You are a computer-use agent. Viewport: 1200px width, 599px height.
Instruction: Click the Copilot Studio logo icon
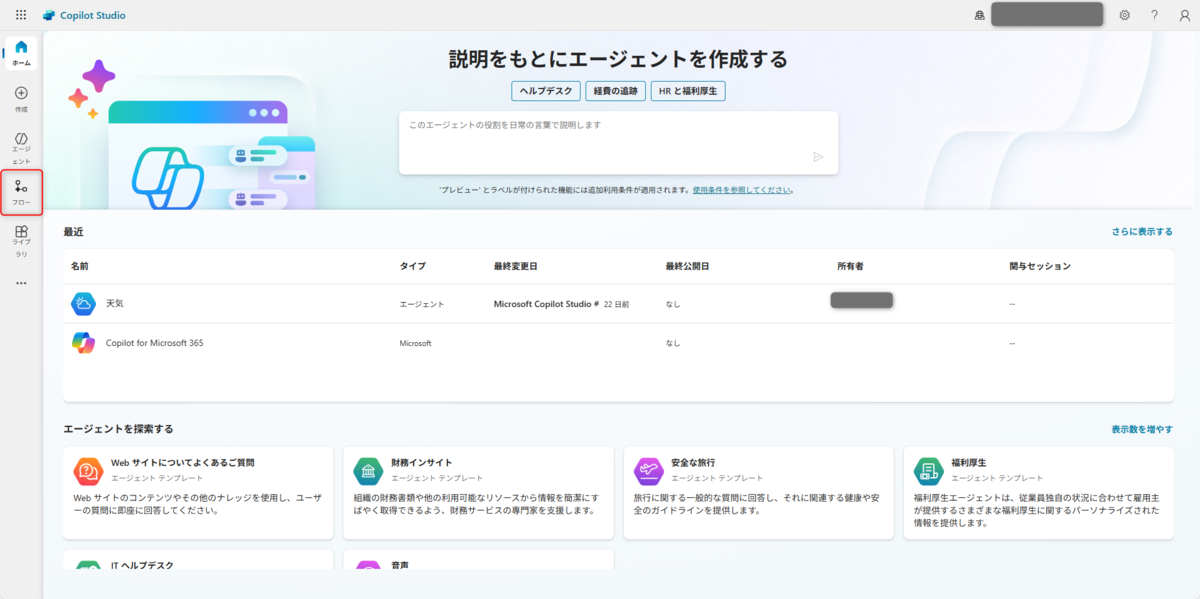[49, 15]
